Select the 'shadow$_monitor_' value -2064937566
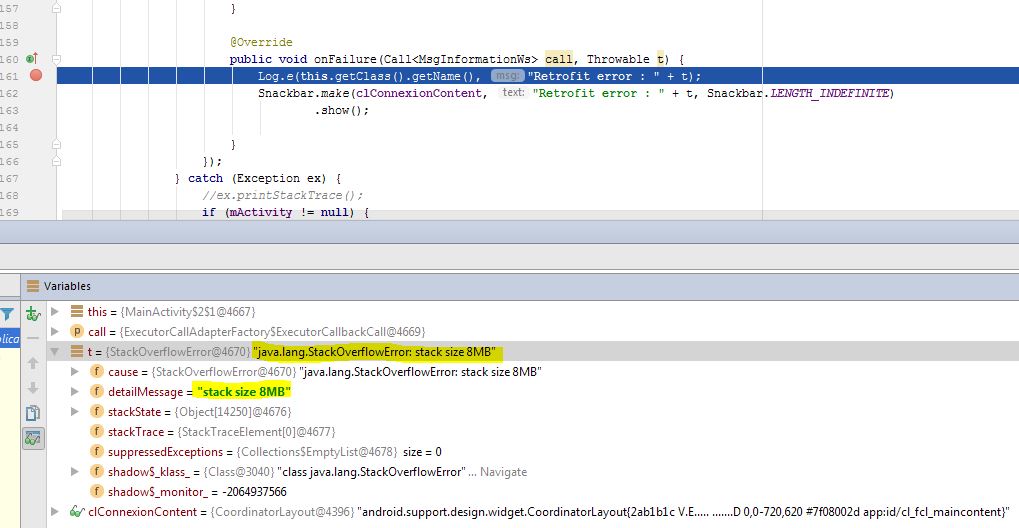The height and width of the screenshot is (528, 1019). 252,492
